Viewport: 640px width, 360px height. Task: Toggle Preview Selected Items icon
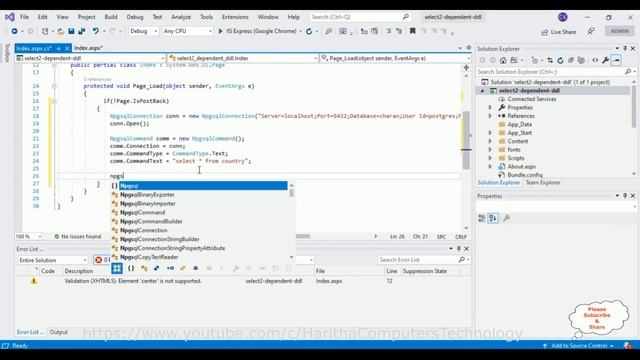[616, 60]
